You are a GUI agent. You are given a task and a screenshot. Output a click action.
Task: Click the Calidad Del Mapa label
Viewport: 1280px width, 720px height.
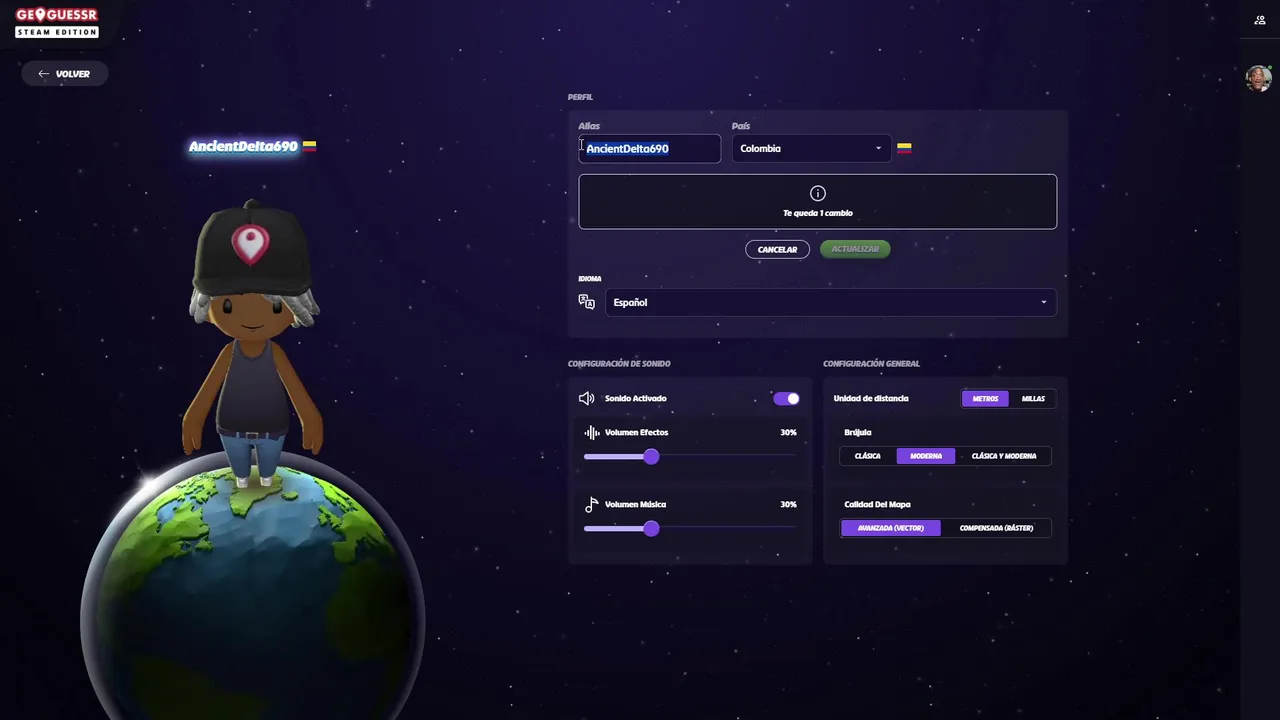(877, 504)
